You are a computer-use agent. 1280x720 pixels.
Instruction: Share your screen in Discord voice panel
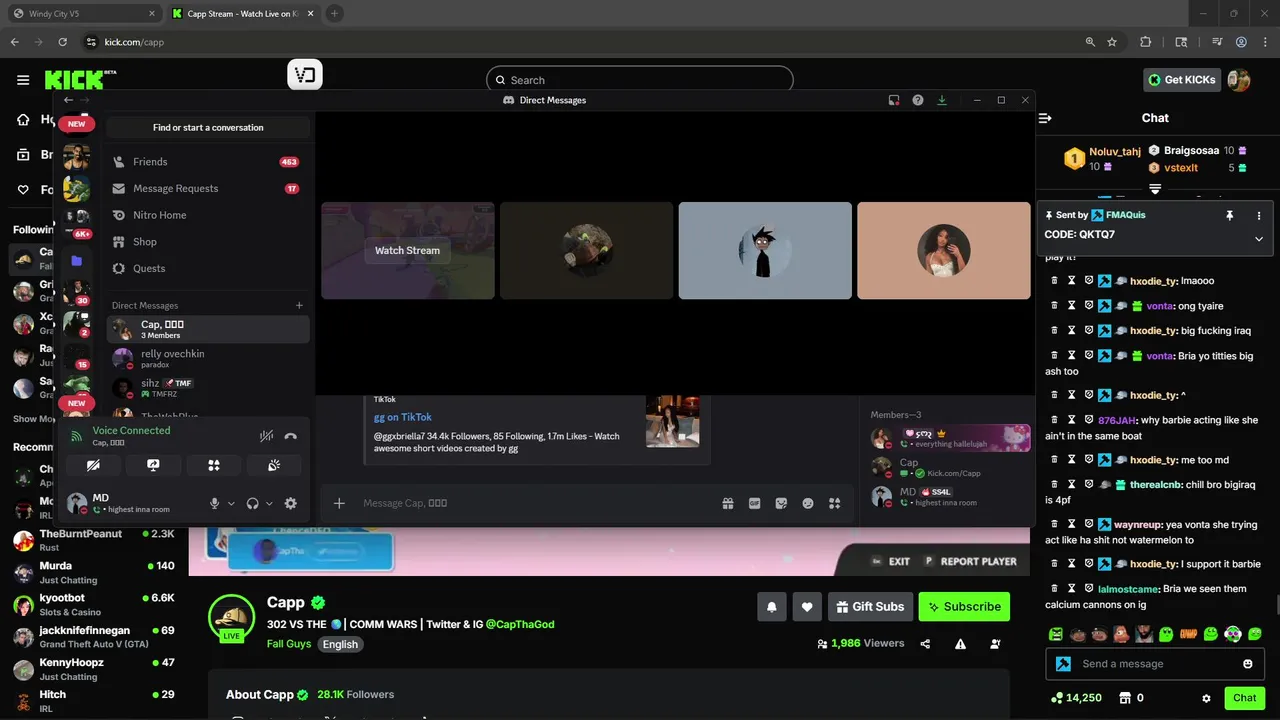153,465
